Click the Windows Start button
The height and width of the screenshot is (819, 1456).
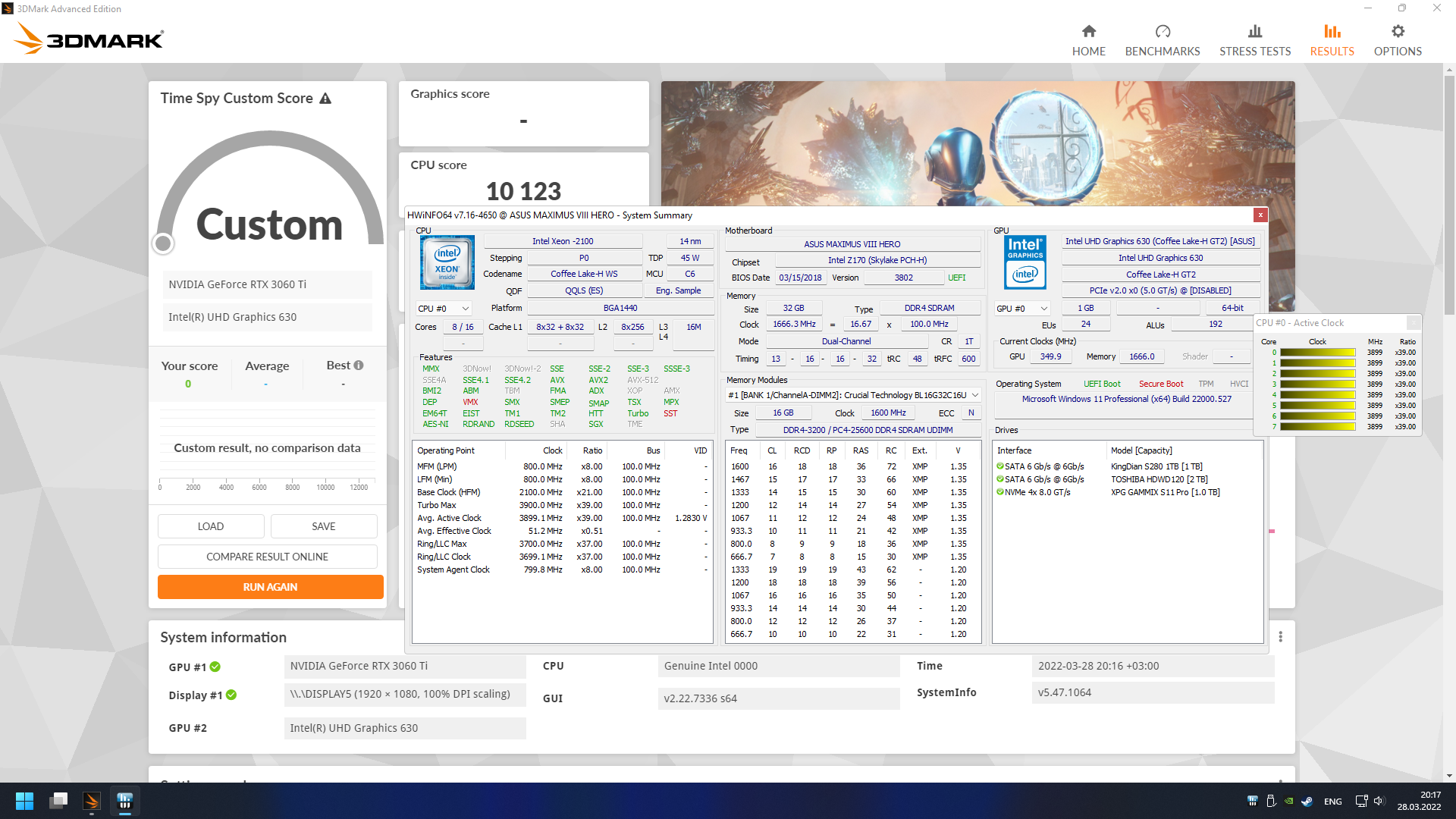(x=24, y=801)
